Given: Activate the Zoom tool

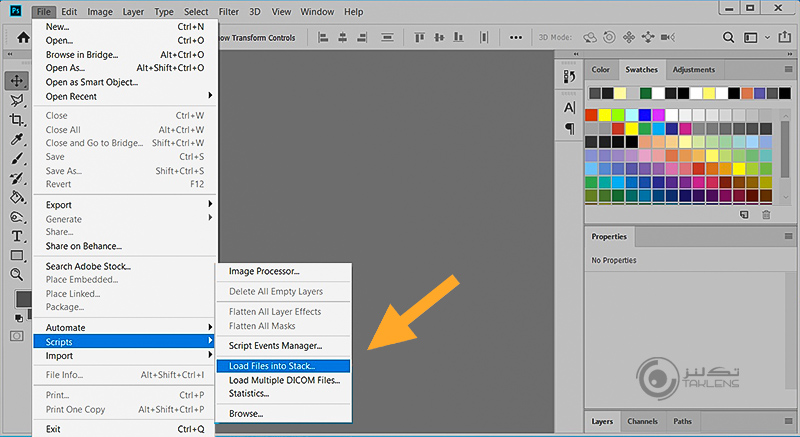Looking at the screenshot, I should 17,274.
